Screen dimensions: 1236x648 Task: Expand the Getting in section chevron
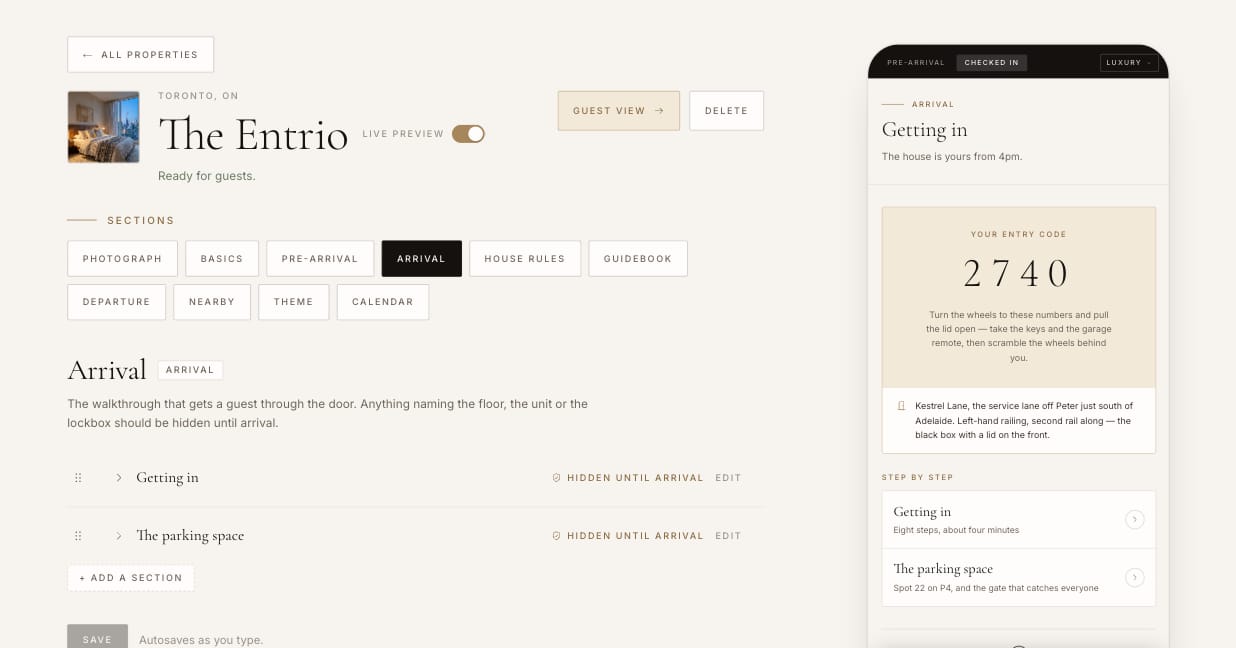point(118,478)
